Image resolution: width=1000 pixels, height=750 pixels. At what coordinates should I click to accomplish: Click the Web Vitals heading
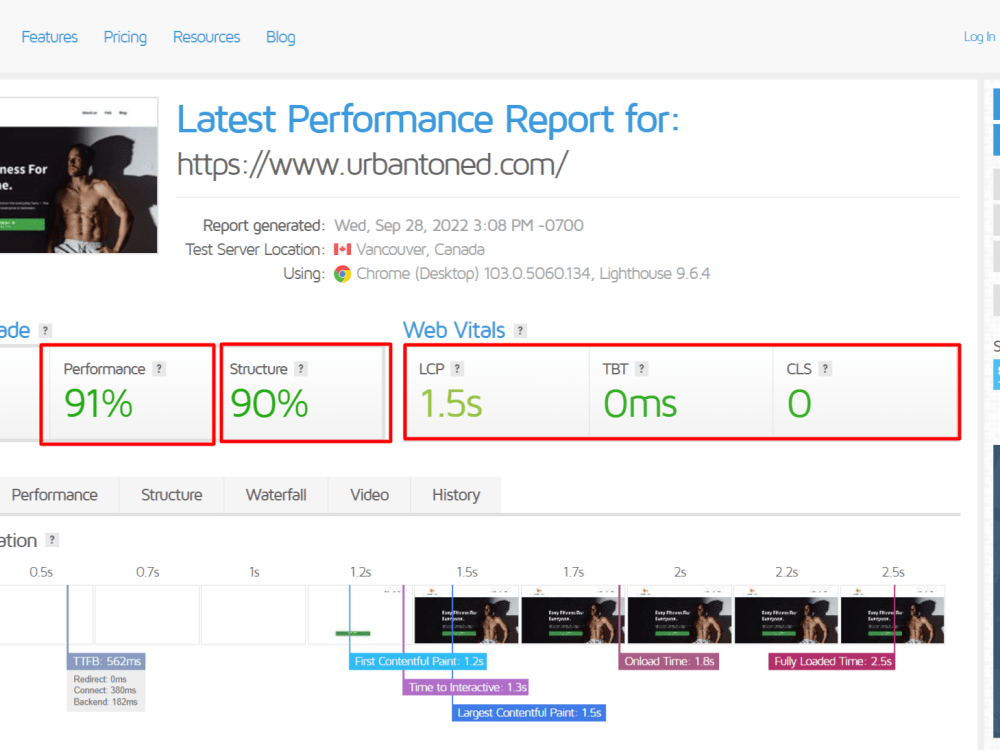click(x=454, y=330)
